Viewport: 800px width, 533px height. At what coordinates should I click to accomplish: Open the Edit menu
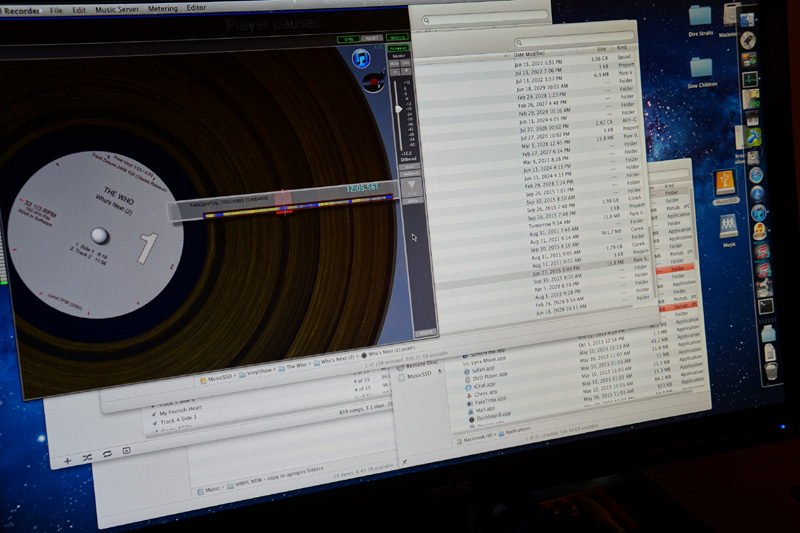(x=79, y=10)
